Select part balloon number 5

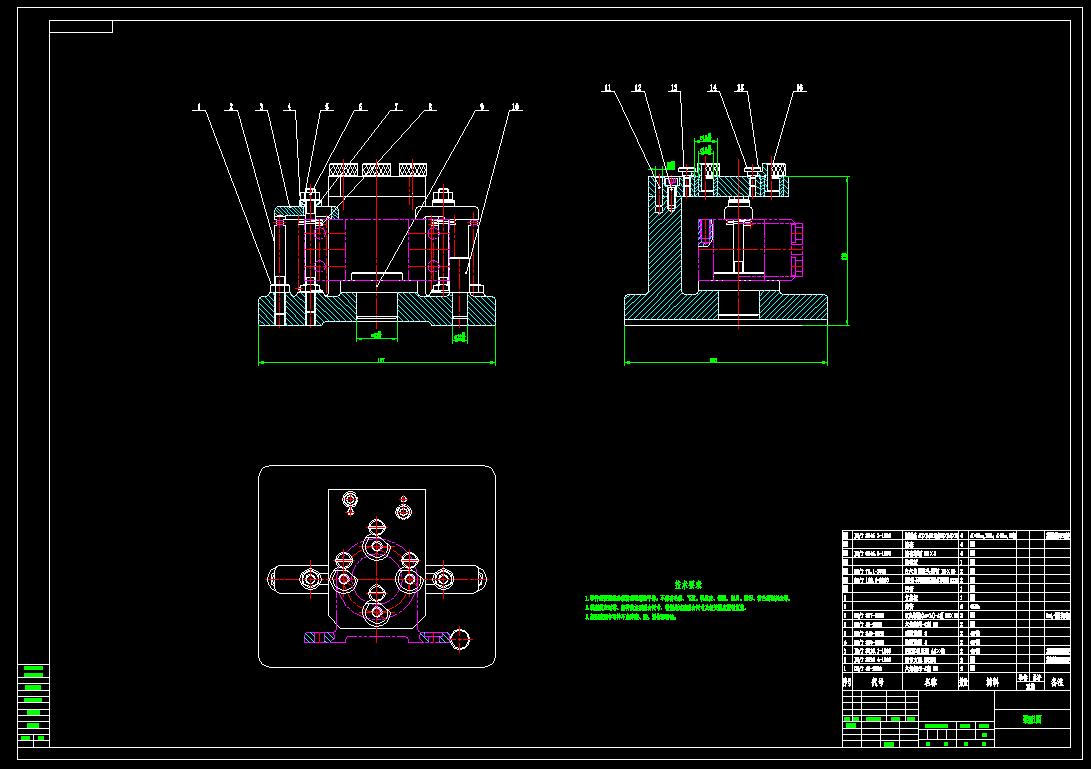click(x=327, y=107)
